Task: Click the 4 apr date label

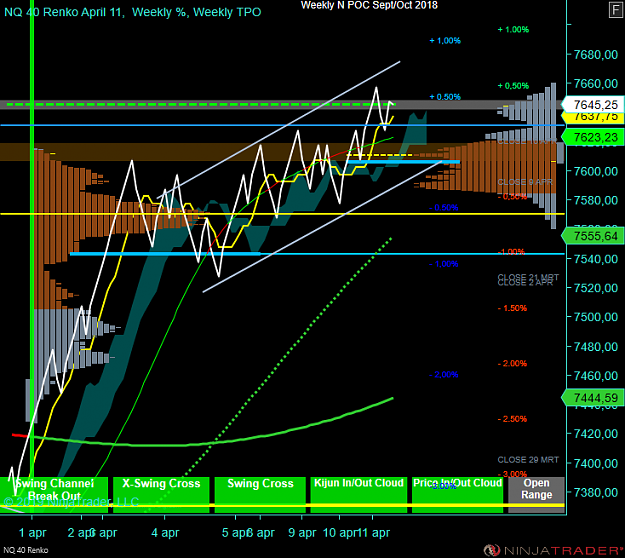Action: point(165,533)
